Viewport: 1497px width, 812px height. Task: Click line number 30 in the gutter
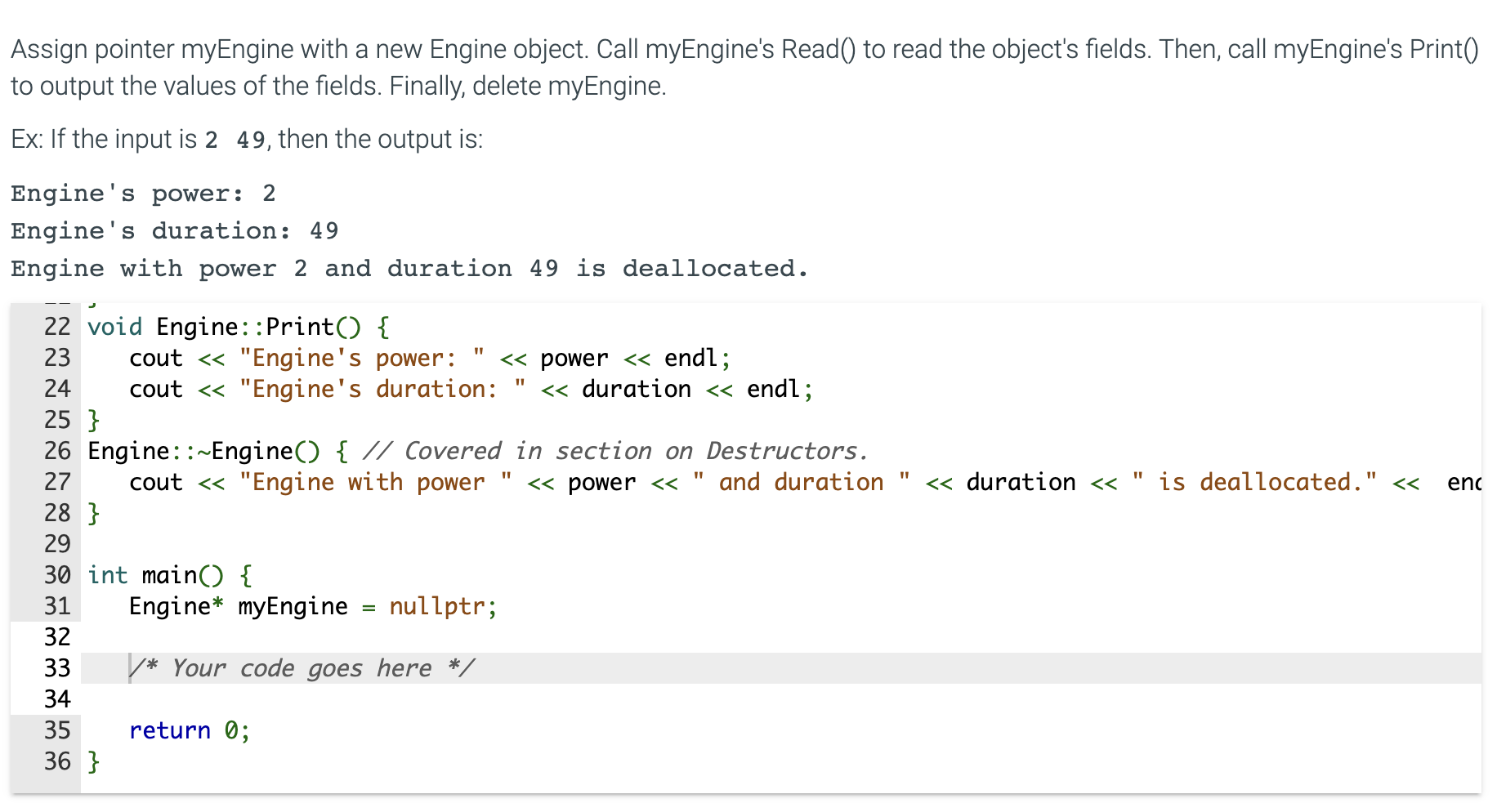[x=56, y=574]
